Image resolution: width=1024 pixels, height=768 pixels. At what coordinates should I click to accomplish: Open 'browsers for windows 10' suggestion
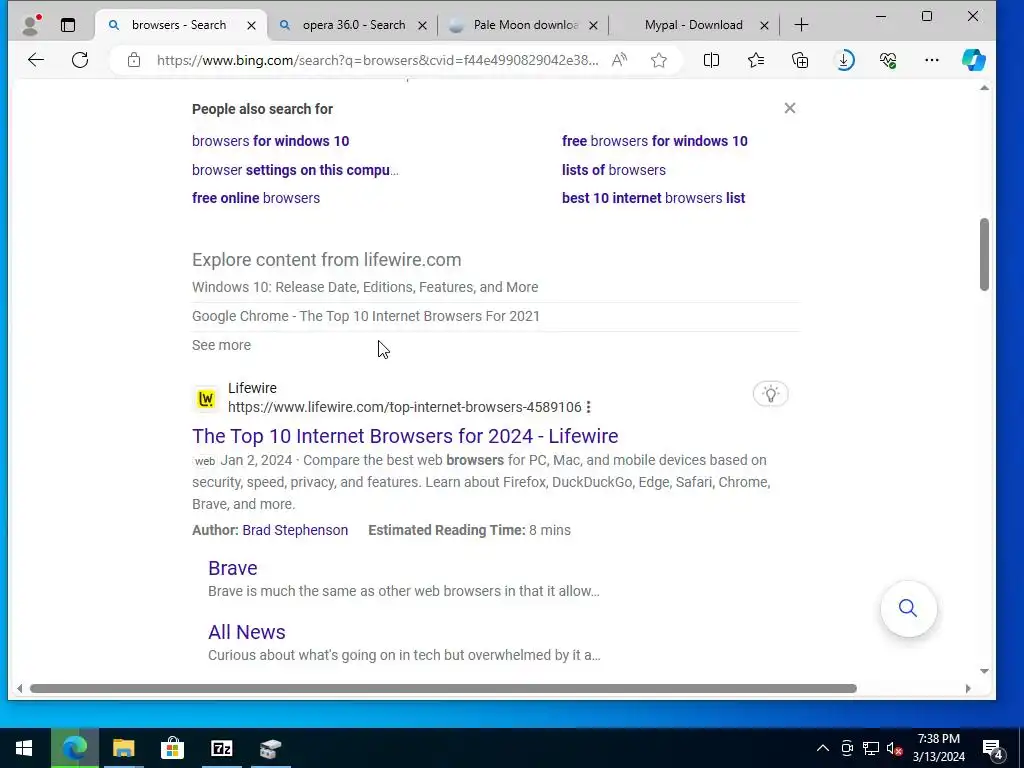(x=270, y=141)
